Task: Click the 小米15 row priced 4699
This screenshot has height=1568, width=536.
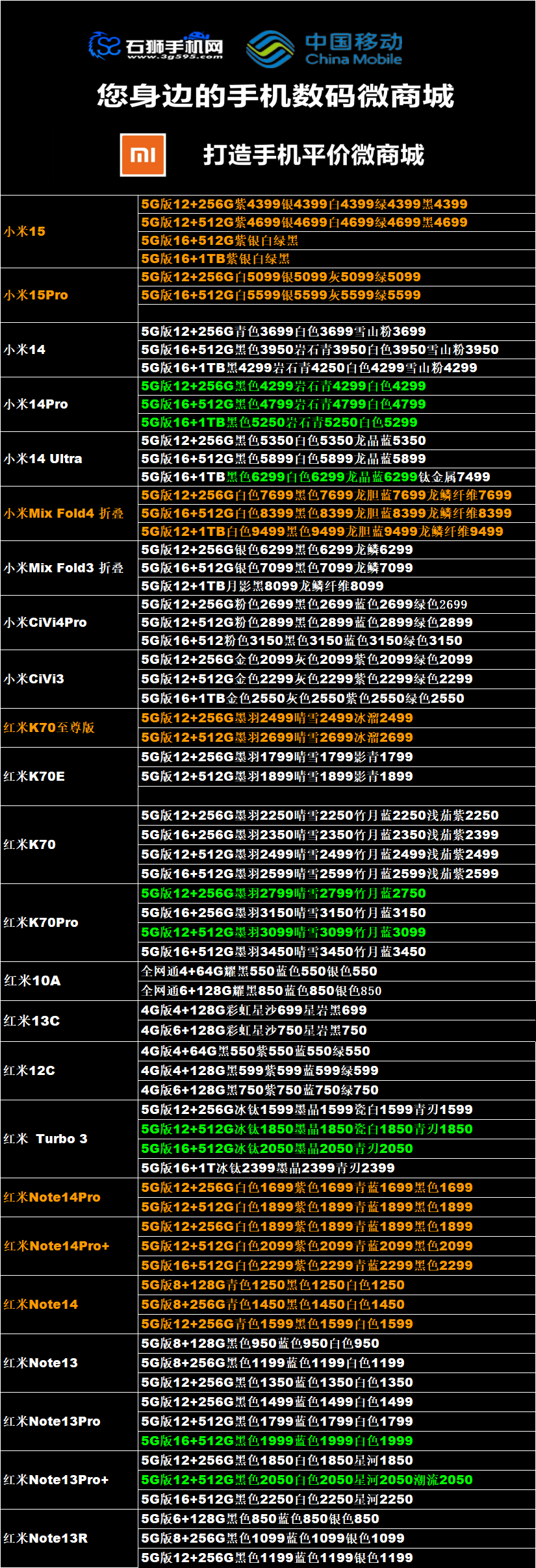Action: (337, 222)
